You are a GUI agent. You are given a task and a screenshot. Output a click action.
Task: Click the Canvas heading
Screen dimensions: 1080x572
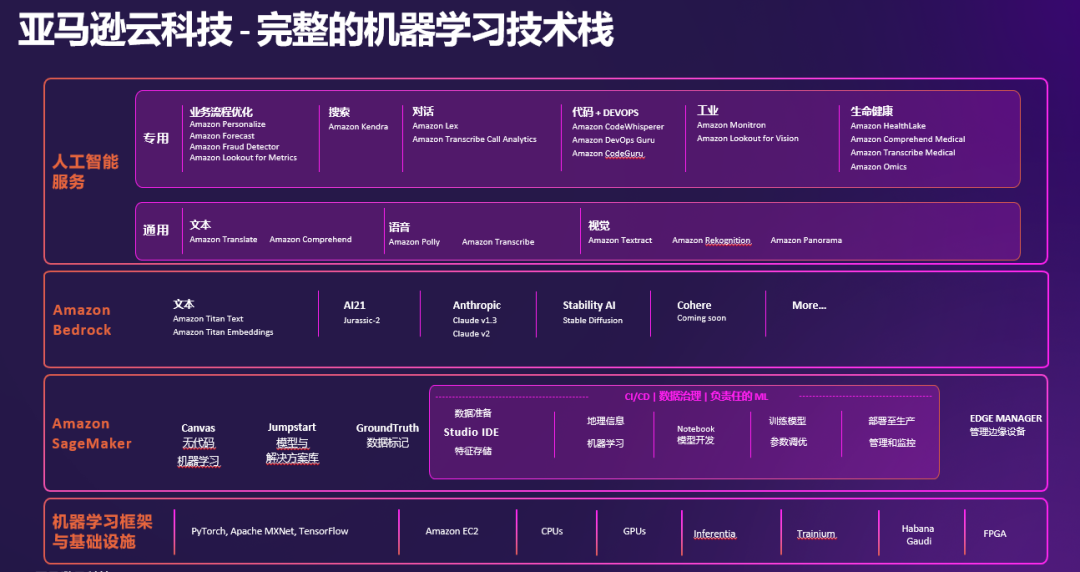point(198,429)
